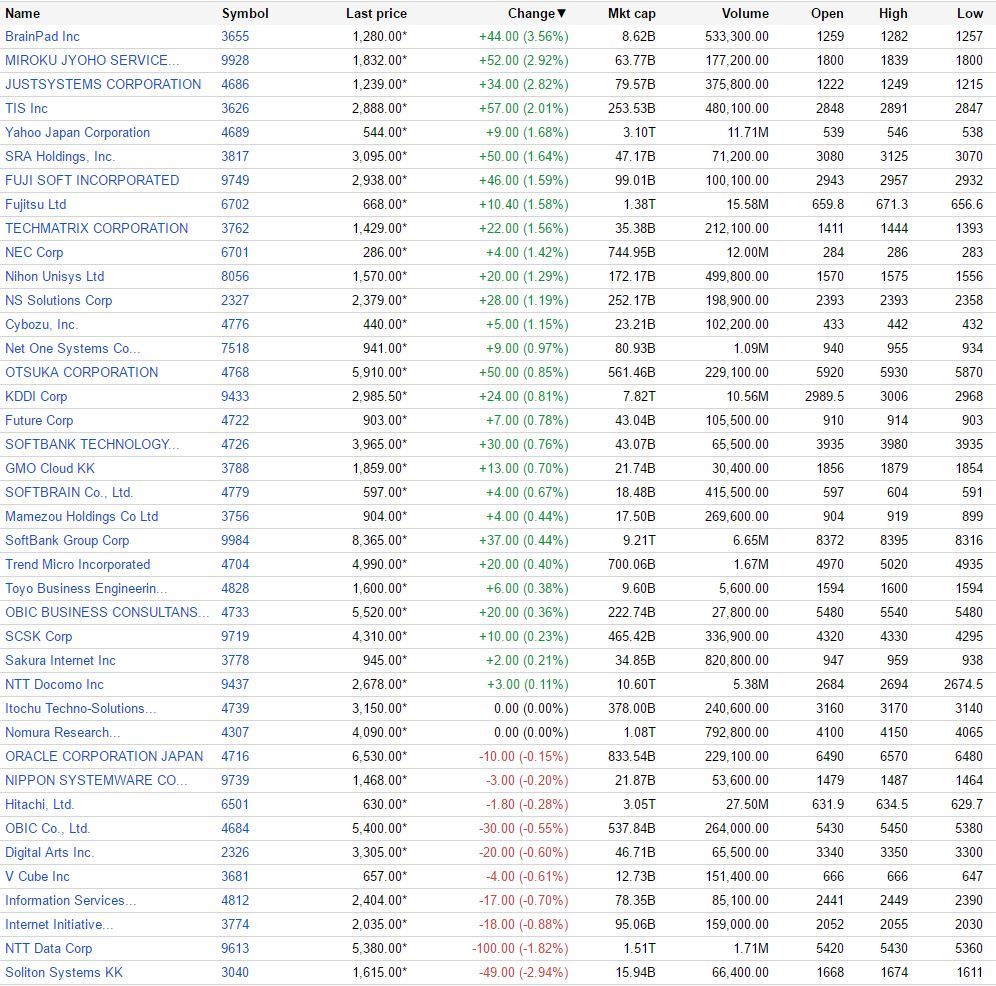Image resolution: width=996 pixels, height=986 pixels.
Task: Open SOFTBRAIN Co., Ltd. link
Action: point(69,493)
